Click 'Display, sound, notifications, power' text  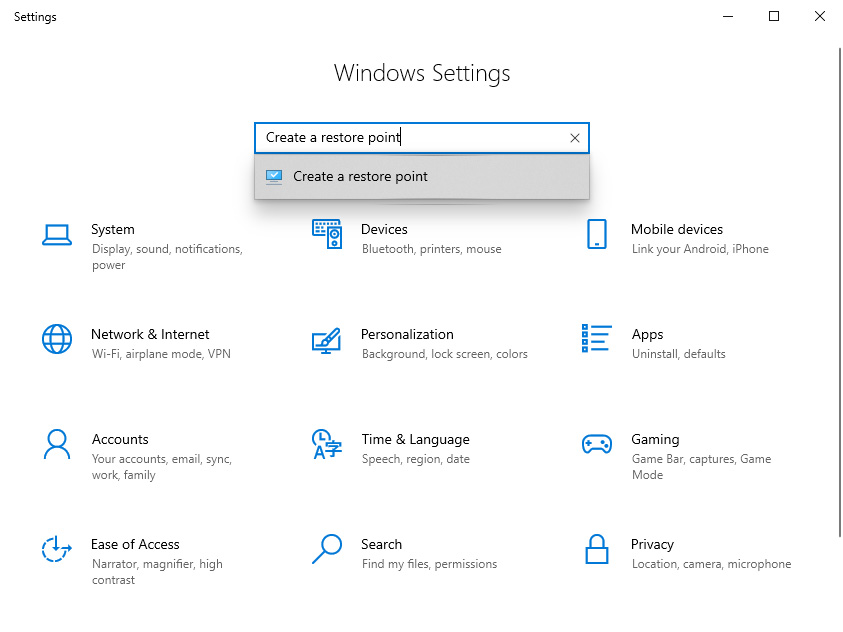[x=167, y=257]
